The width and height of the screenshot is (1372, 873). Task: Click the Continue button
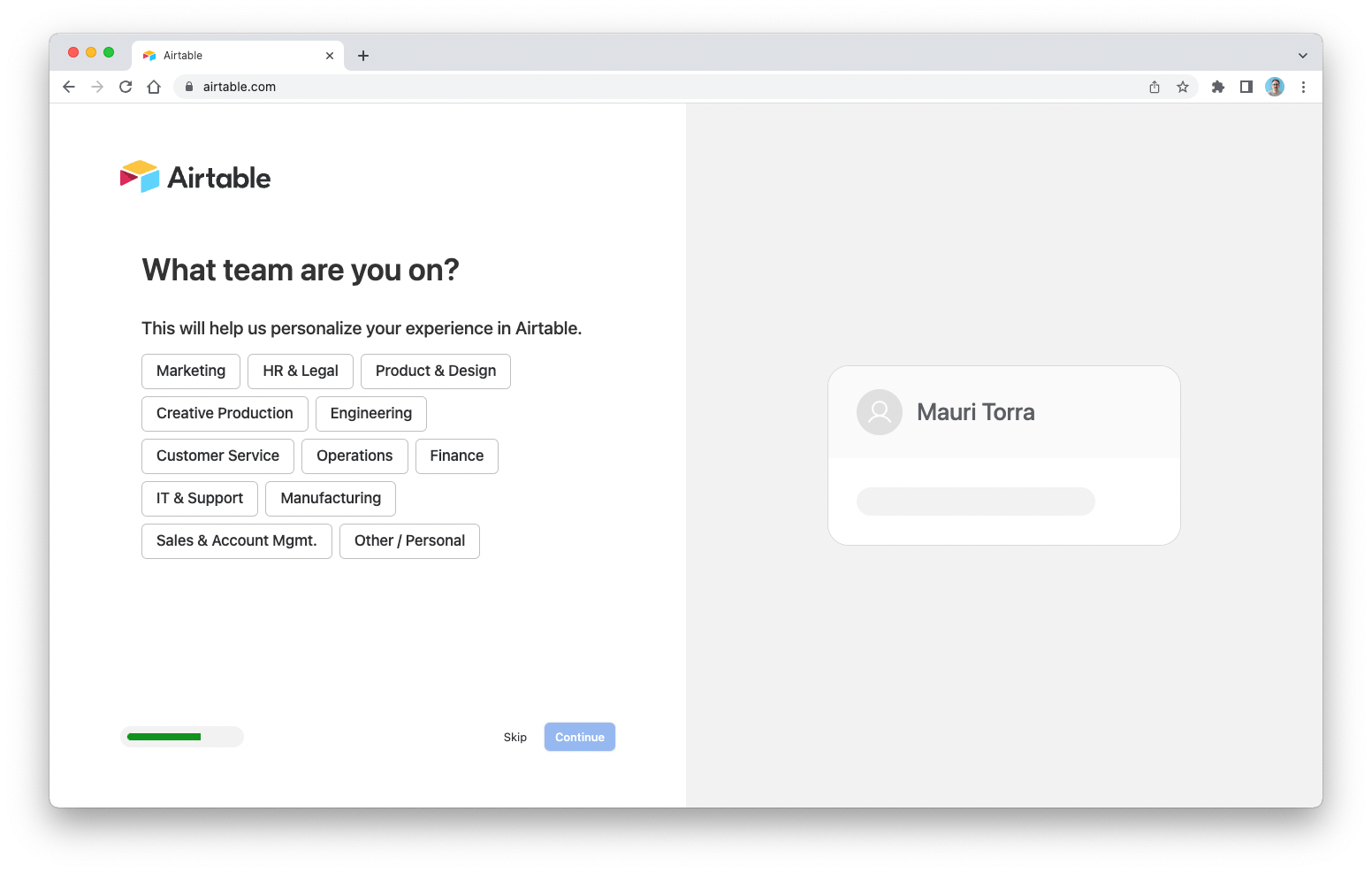(x=579, y=737)
